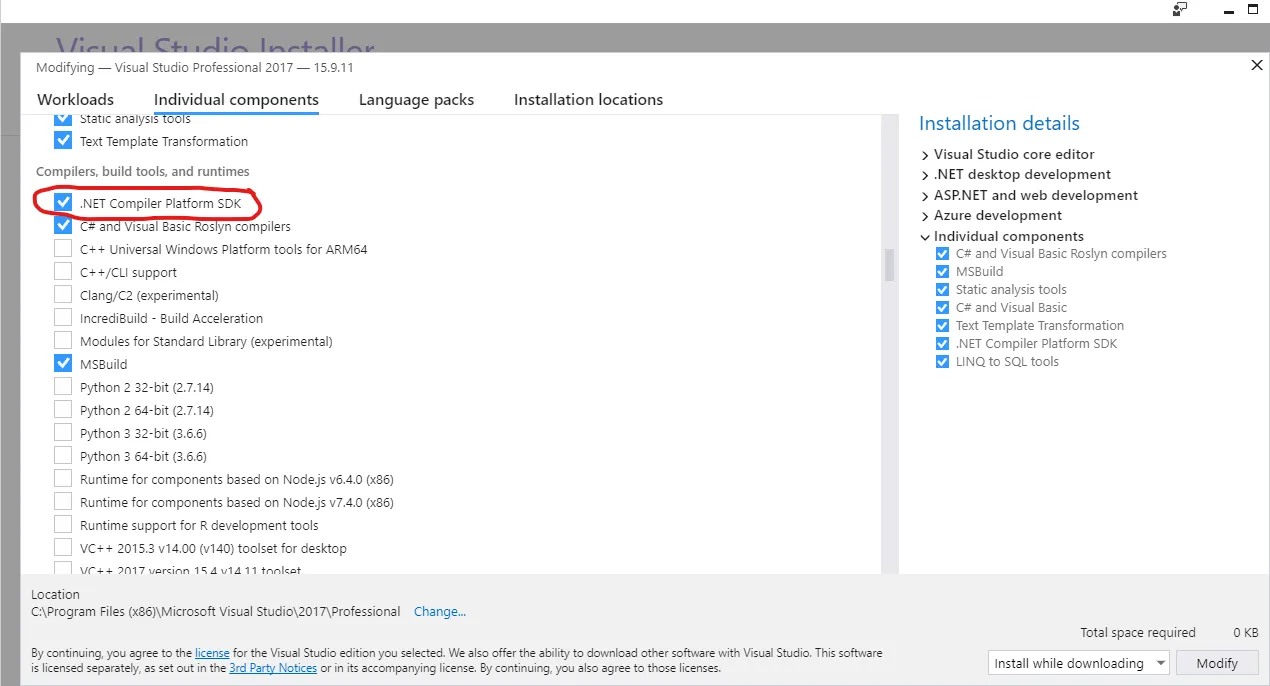The image size is (1270, 686).
Task: Uncheck LINQ to SQL tools in details
Action: [942, 362]
